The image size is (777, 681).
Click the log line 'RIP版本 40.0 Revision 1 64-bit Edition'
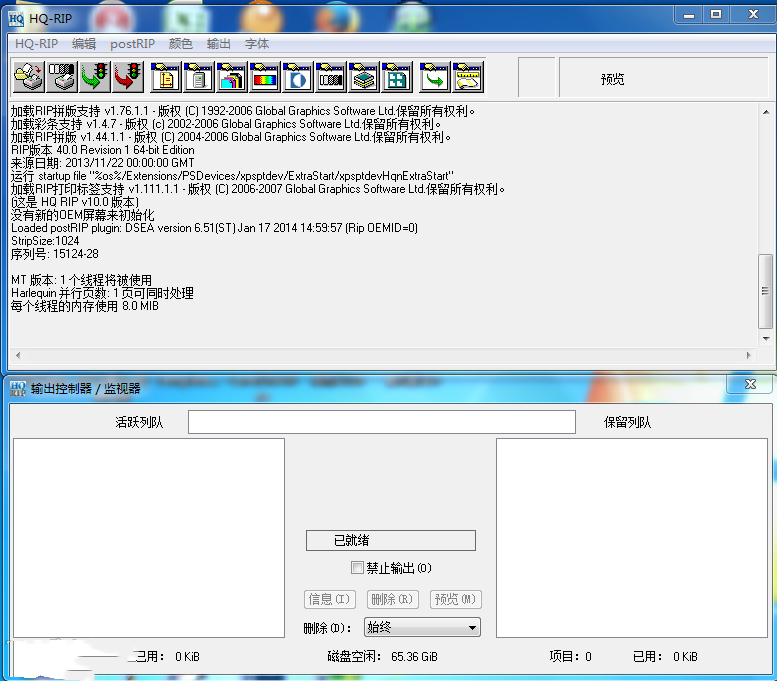[103, 150]
